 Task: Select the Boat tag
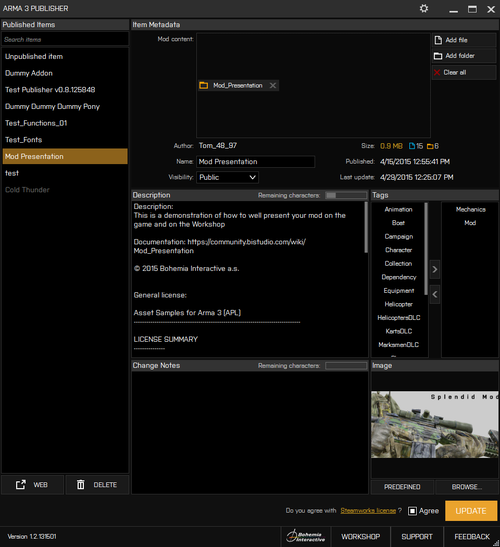coord(398,223)
